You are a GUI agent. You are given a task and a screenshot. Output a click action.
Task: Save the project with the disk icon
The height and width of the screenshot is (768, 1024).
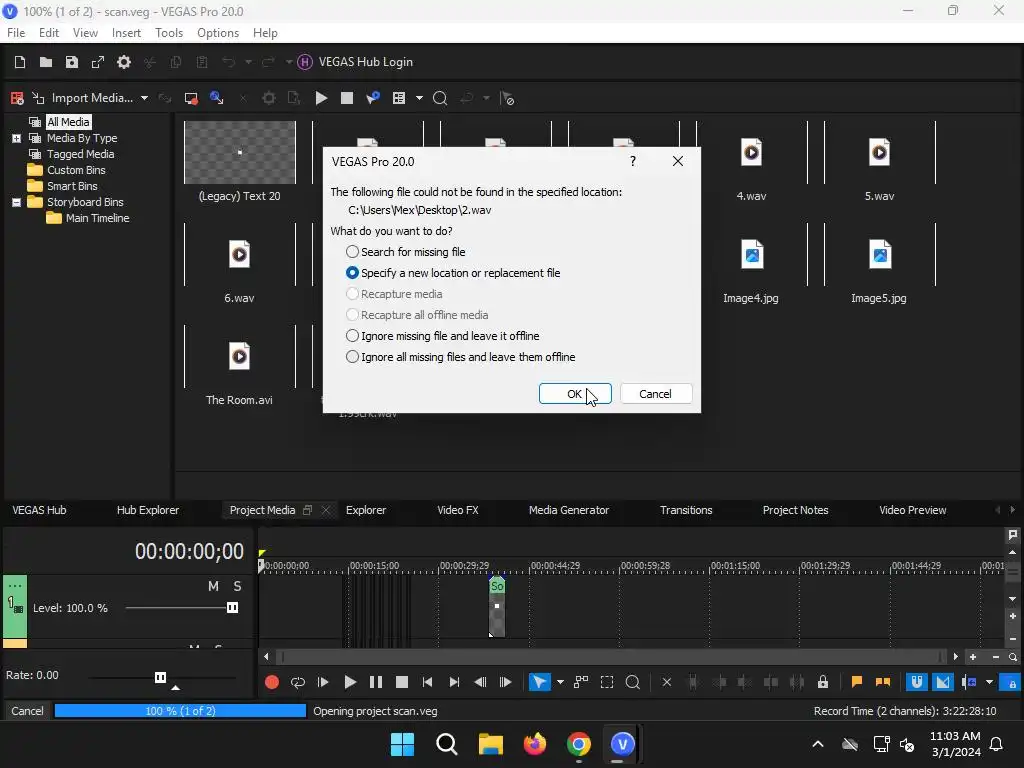point(72,62)
